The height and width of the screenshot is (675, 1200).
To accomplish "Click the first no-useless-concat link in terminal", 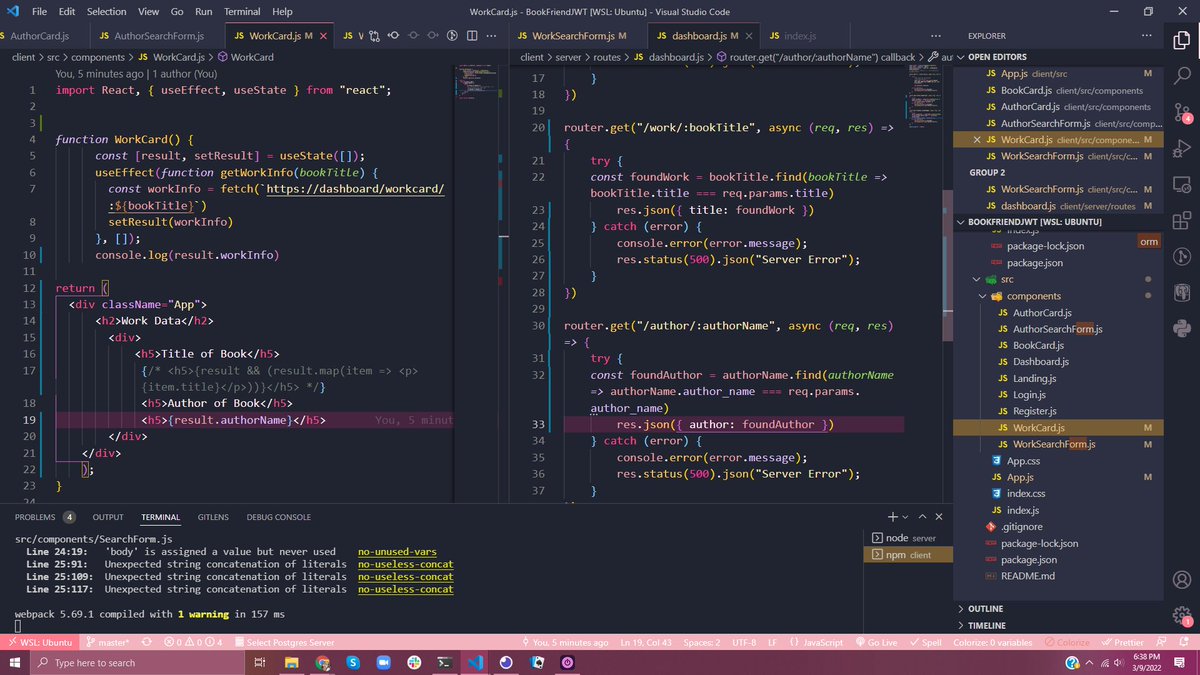I will tap(405, 564).
